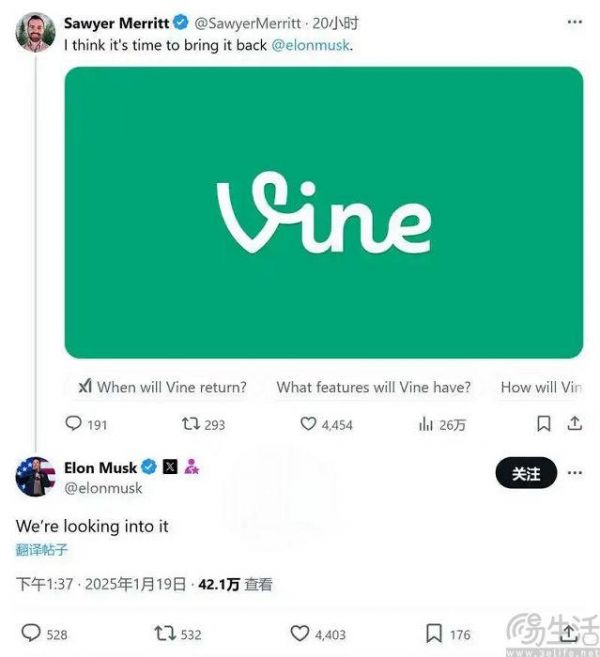Repost Sawyer Merritt's Vine tweet
600x657 pixels.
pyautogui.click(x=188, y=424)
